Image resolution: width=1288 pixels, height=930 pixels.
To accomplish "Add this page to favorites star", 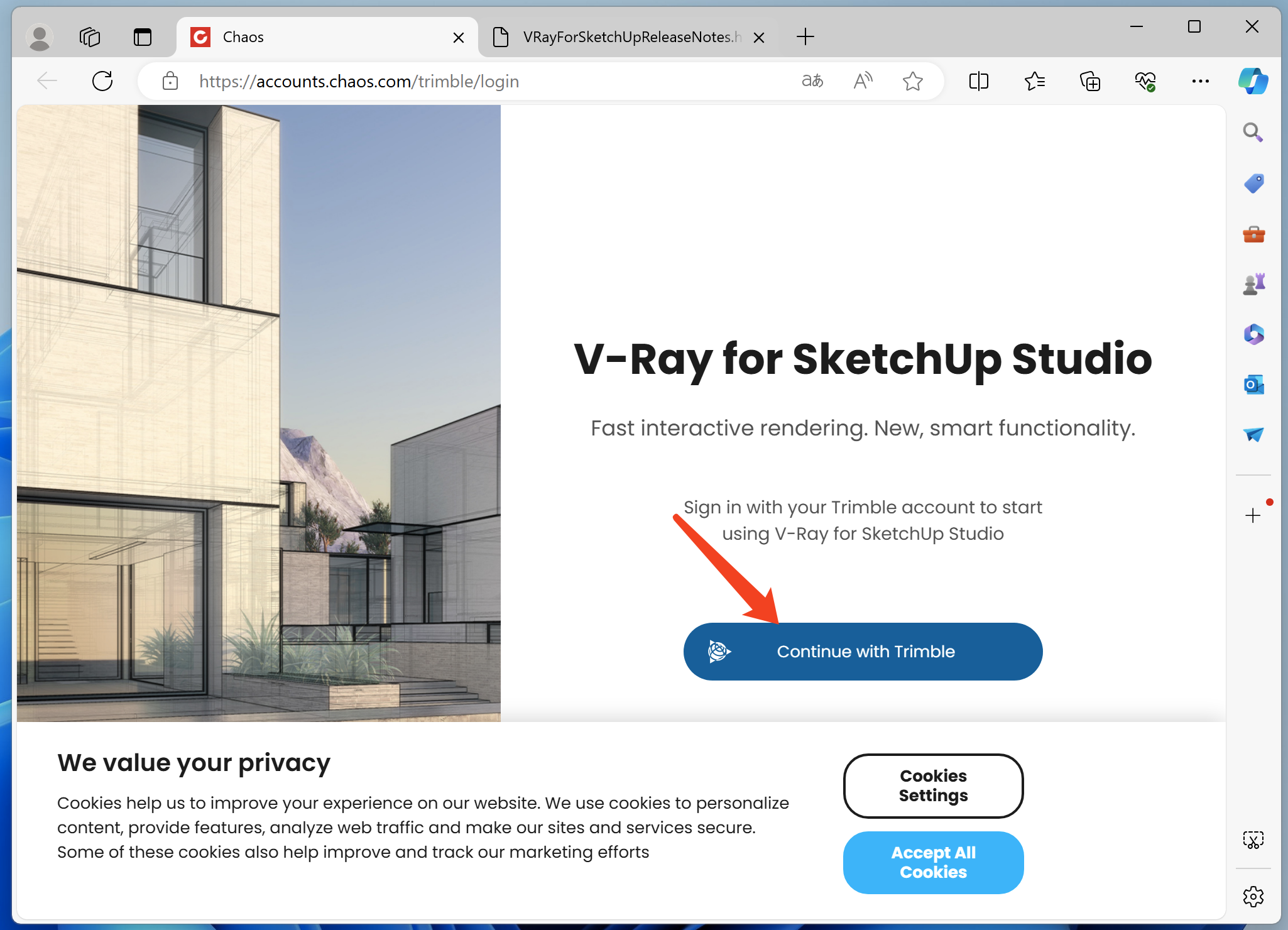I will tap(912, 81).
